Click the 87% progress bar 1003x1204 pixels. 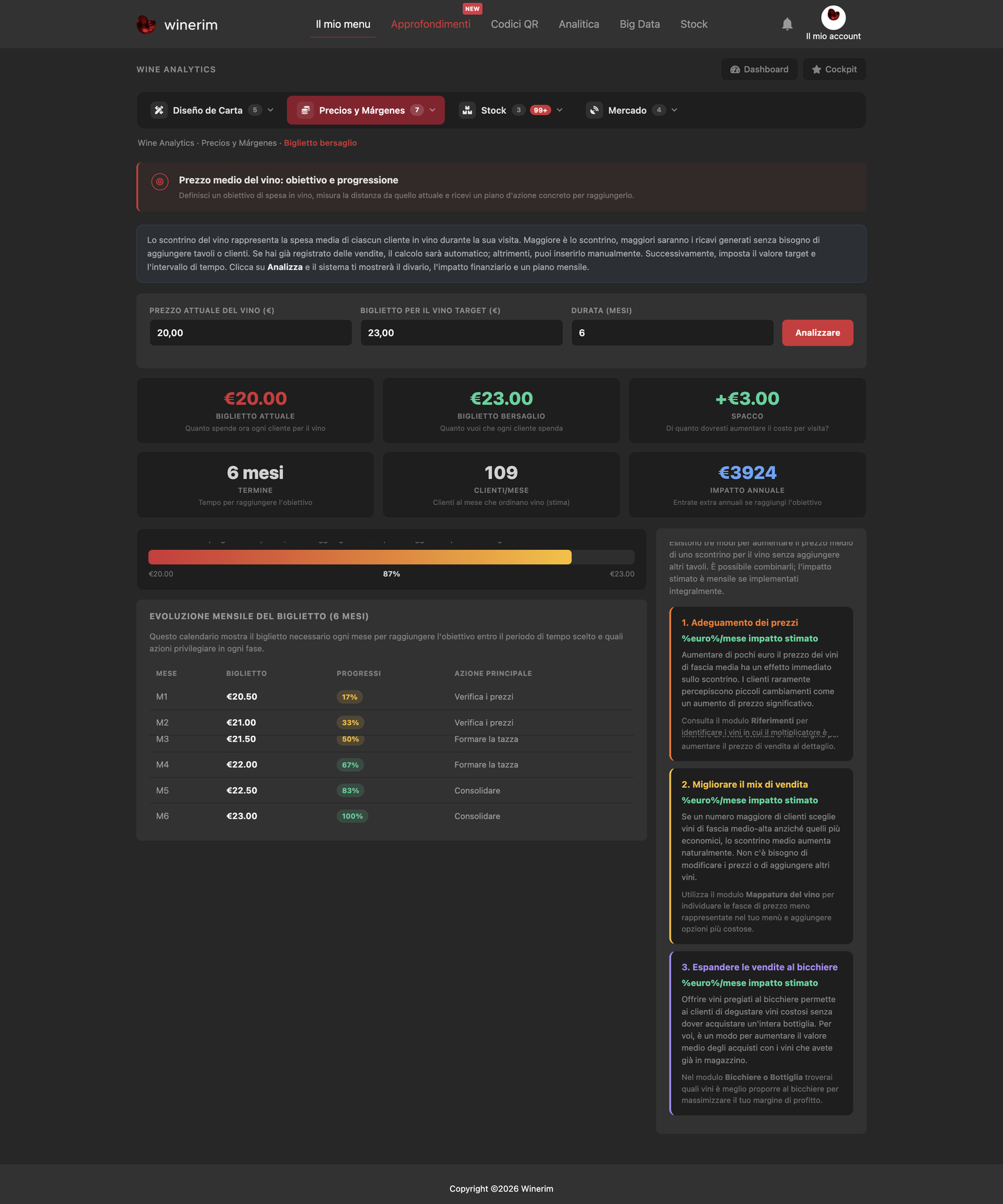(x=391, y=557)
